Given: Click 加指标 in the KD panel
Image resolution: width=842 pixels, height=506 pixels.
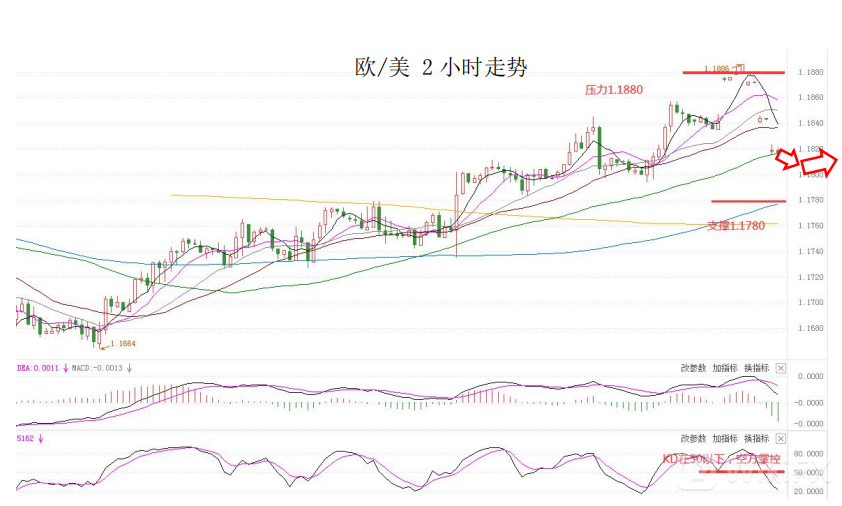Looking at the screenshot, I should click(x=724, y=439).
